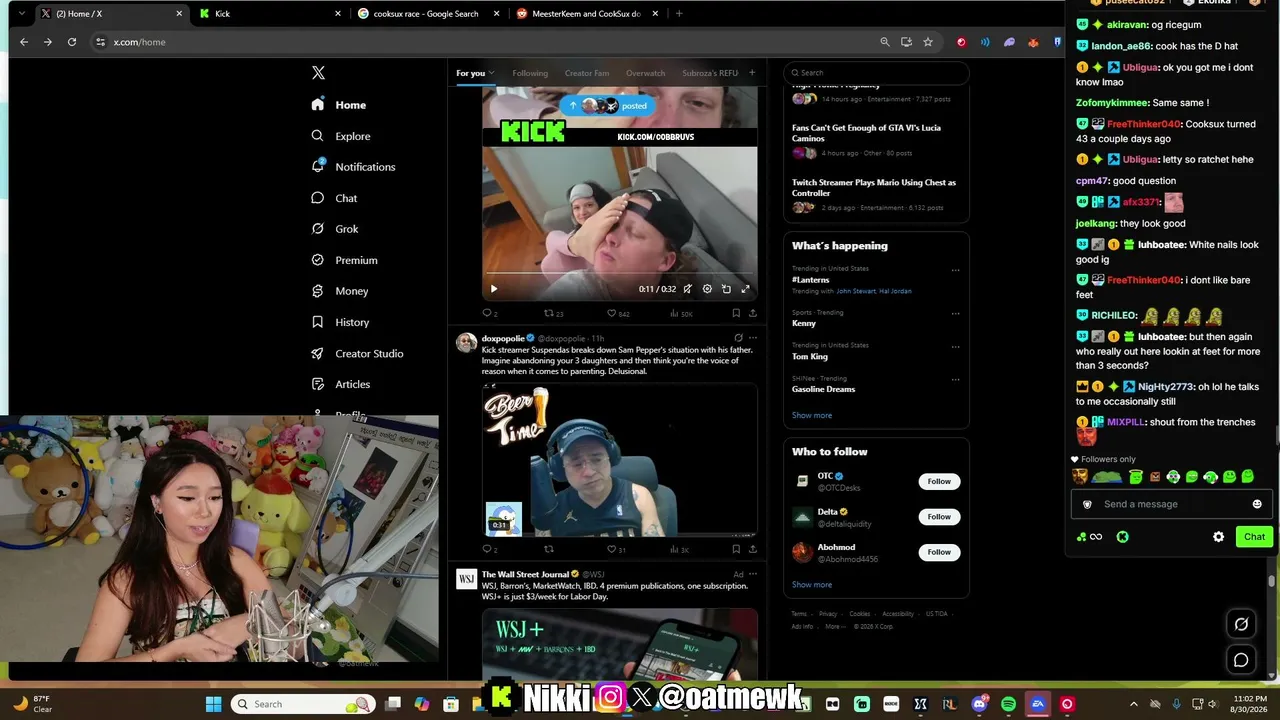1280x720 pixels.
Task: Open Kick chat settings gear
Action: pos(1218,537)
